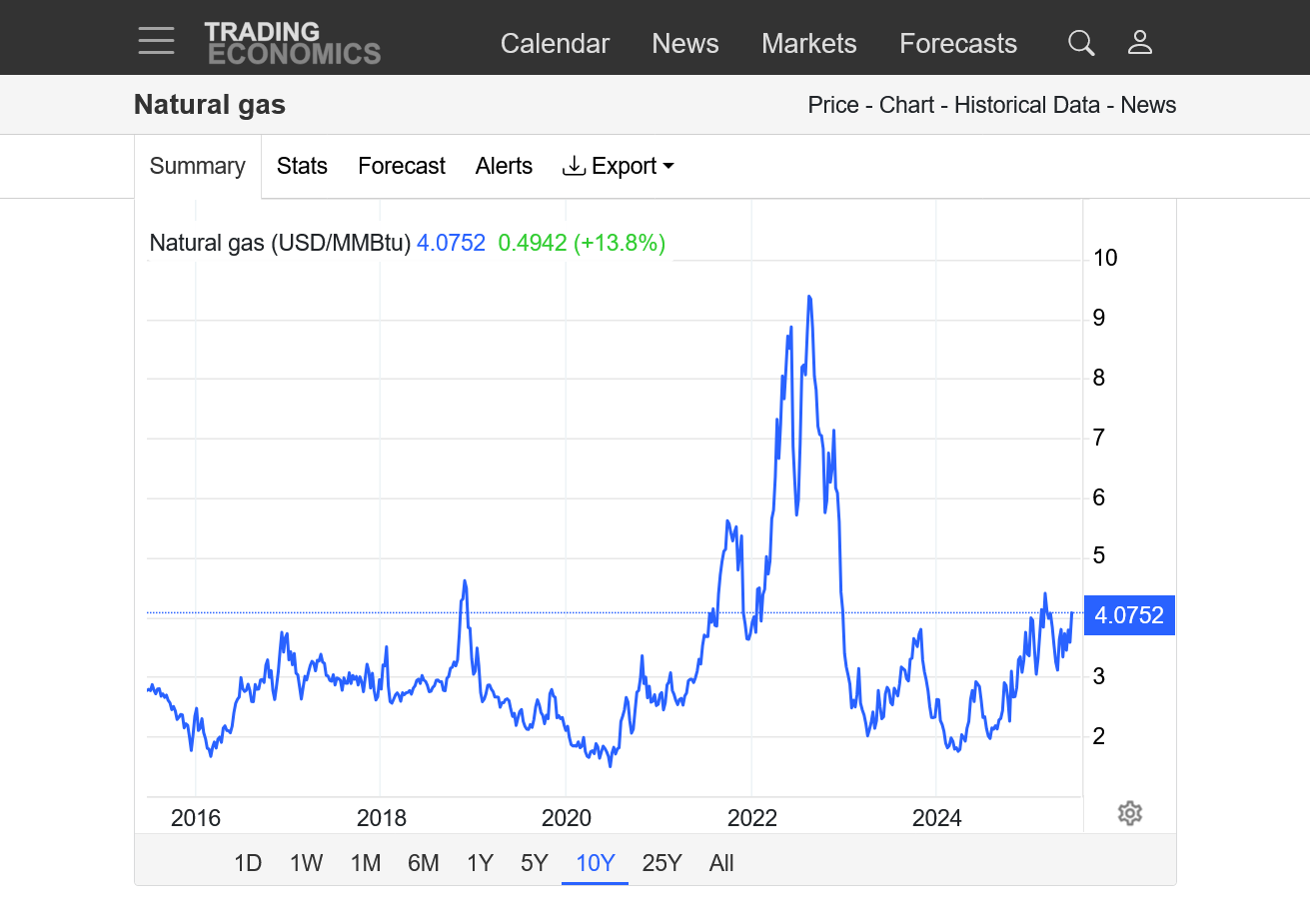Go to the Calendar menu
This screenshot has width=1310, height=924.
click(555, 43)
